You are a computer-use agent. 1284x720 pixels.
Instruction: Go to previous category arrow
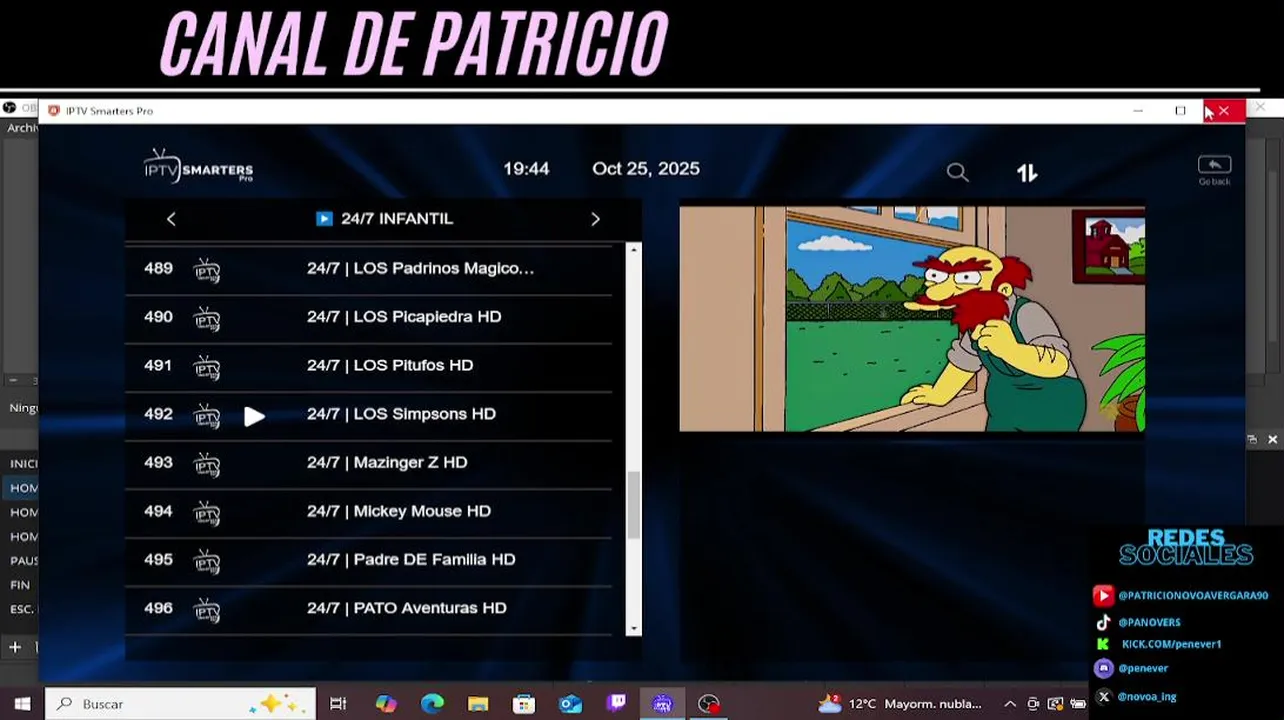(171, 219)
